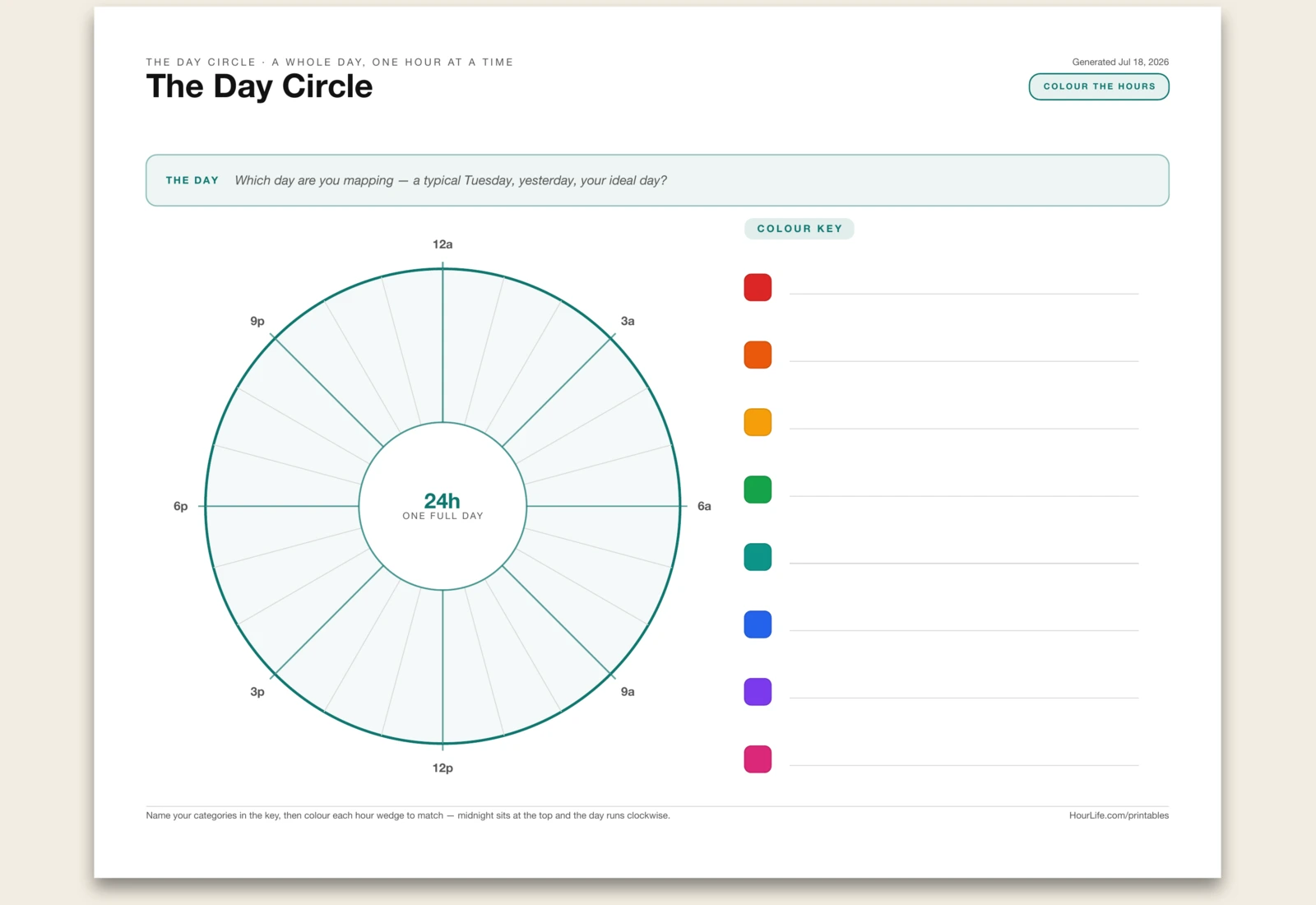Click the 6a label on the circle
Viewport: 1316px width, 905px height.
click(704, 506)
